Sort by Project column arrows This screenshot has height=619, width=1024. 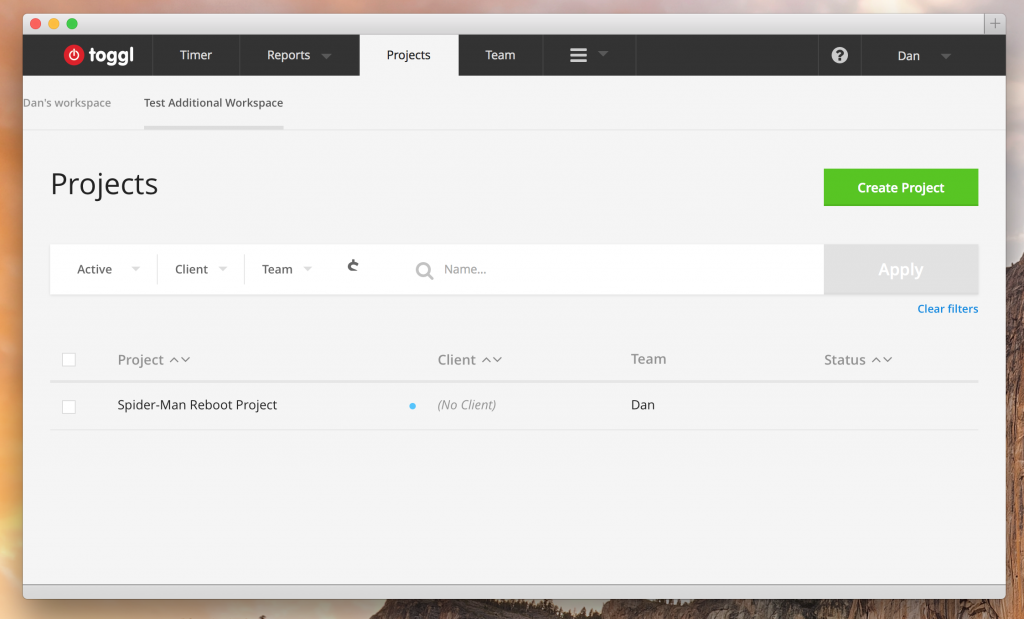coord(179,360)
